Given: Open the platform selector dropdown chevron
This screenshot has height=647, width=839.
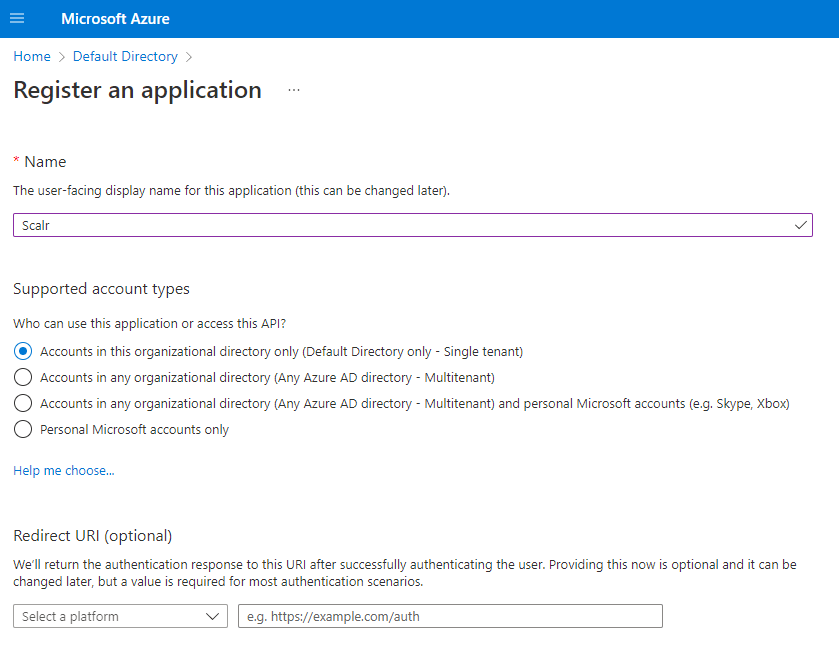Looking at the screenshot, I should (214, 616).
